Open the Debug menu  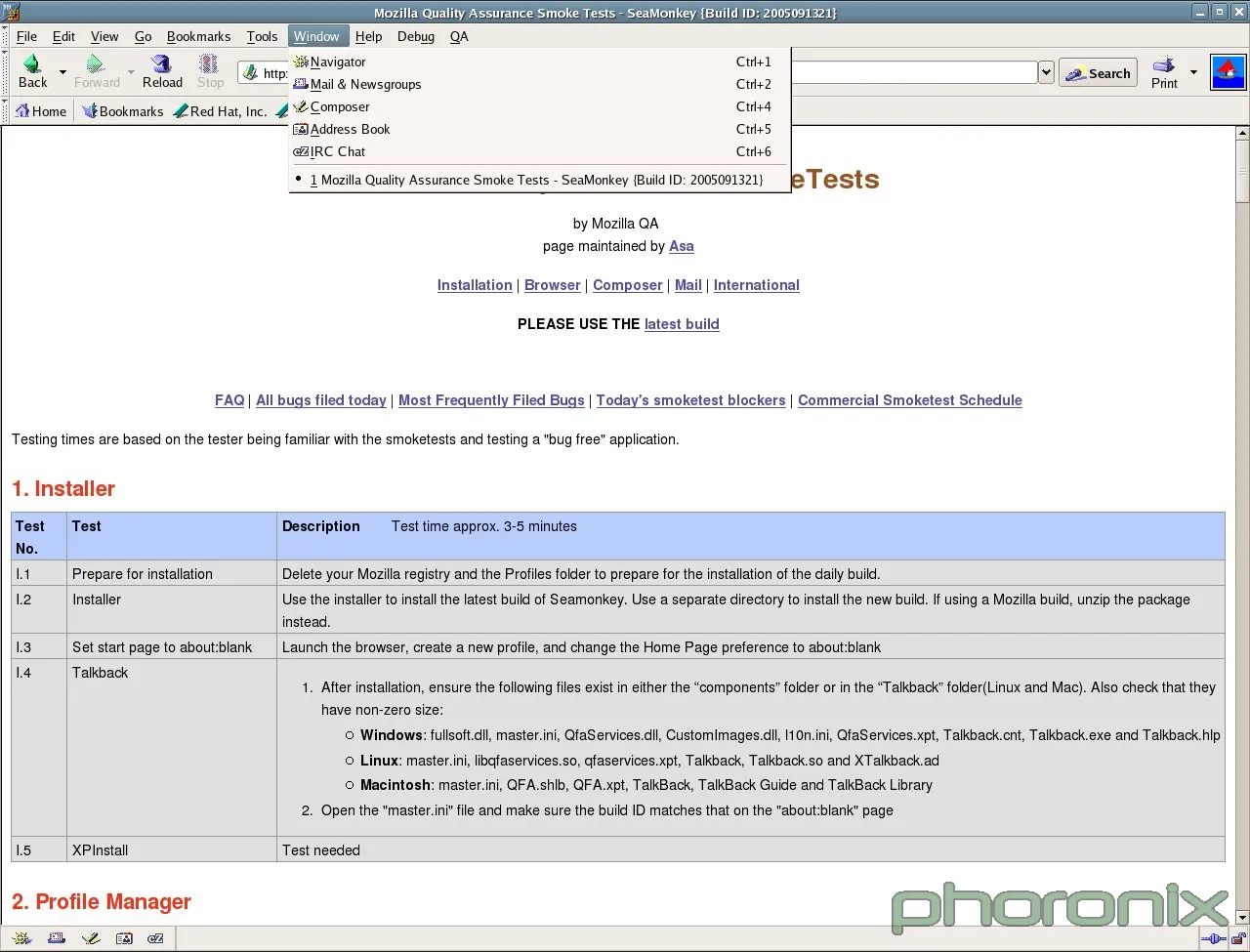click(x=416, y=36)
